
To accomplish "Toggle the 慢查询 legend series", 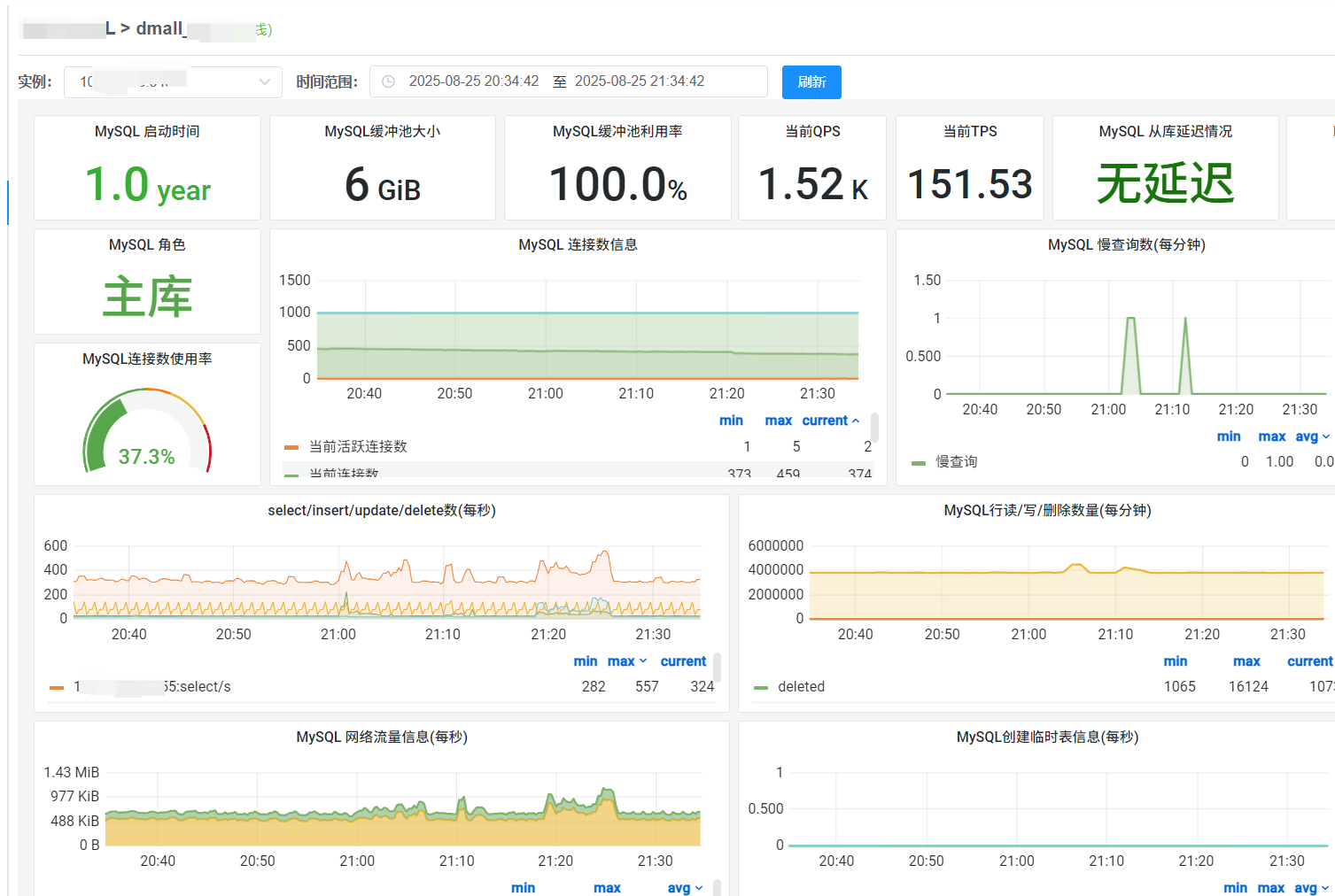I will coord(956,462).
